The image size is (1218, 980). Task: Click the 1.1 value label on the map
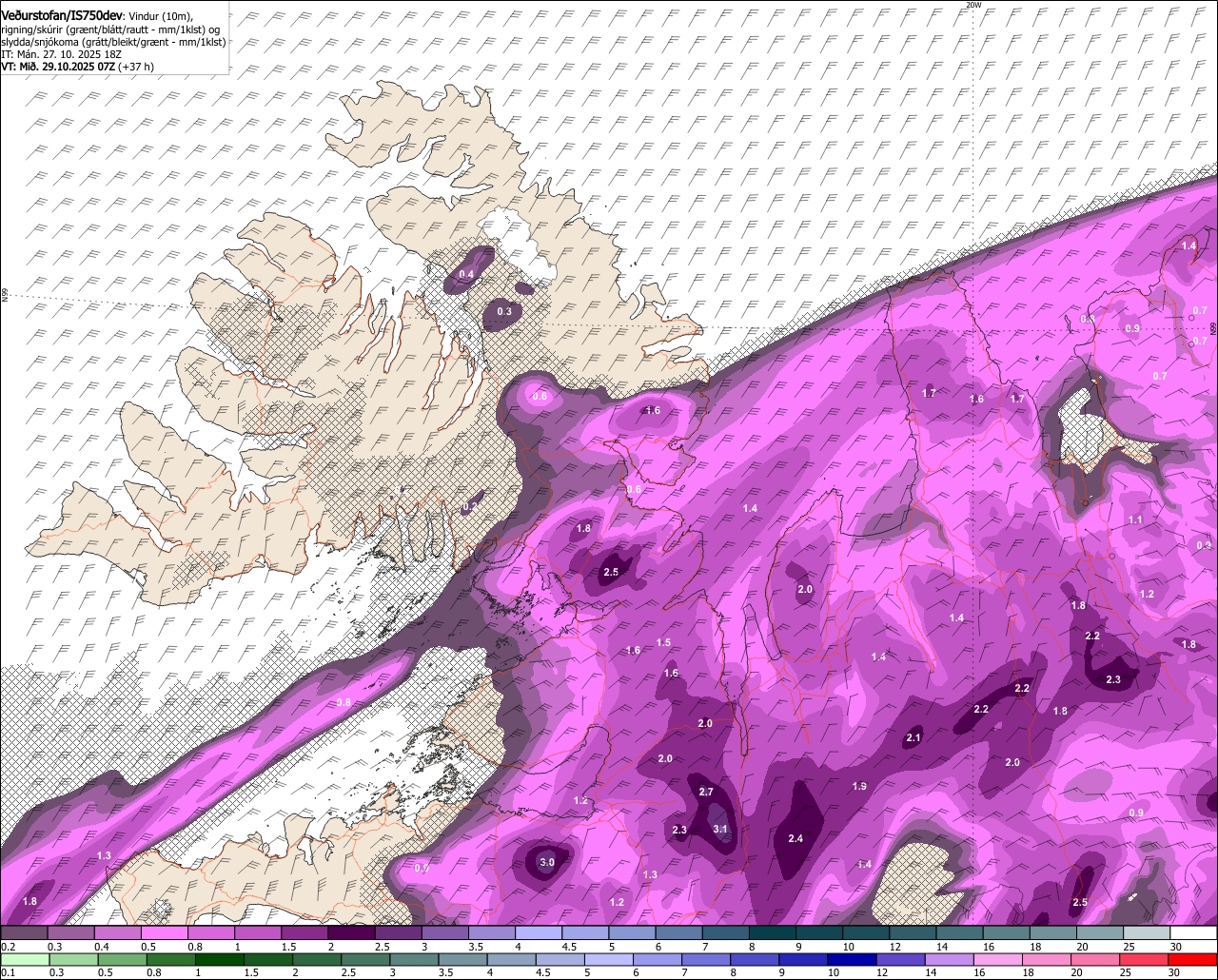[1135, 520]
